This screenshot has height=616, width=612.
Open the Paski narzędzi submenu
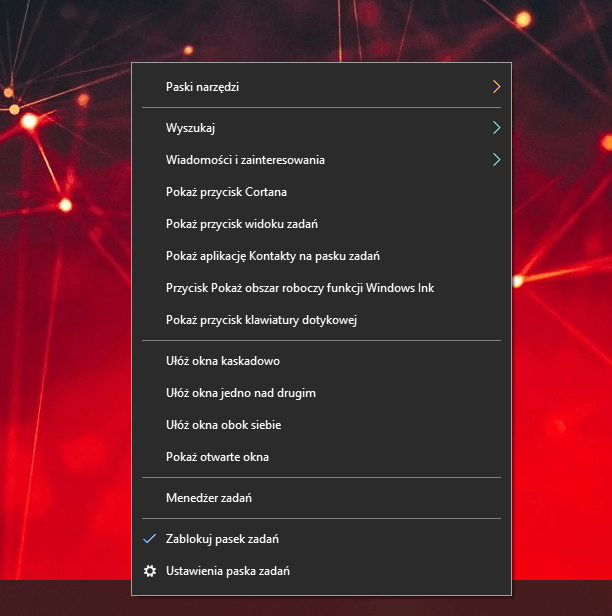321,87
